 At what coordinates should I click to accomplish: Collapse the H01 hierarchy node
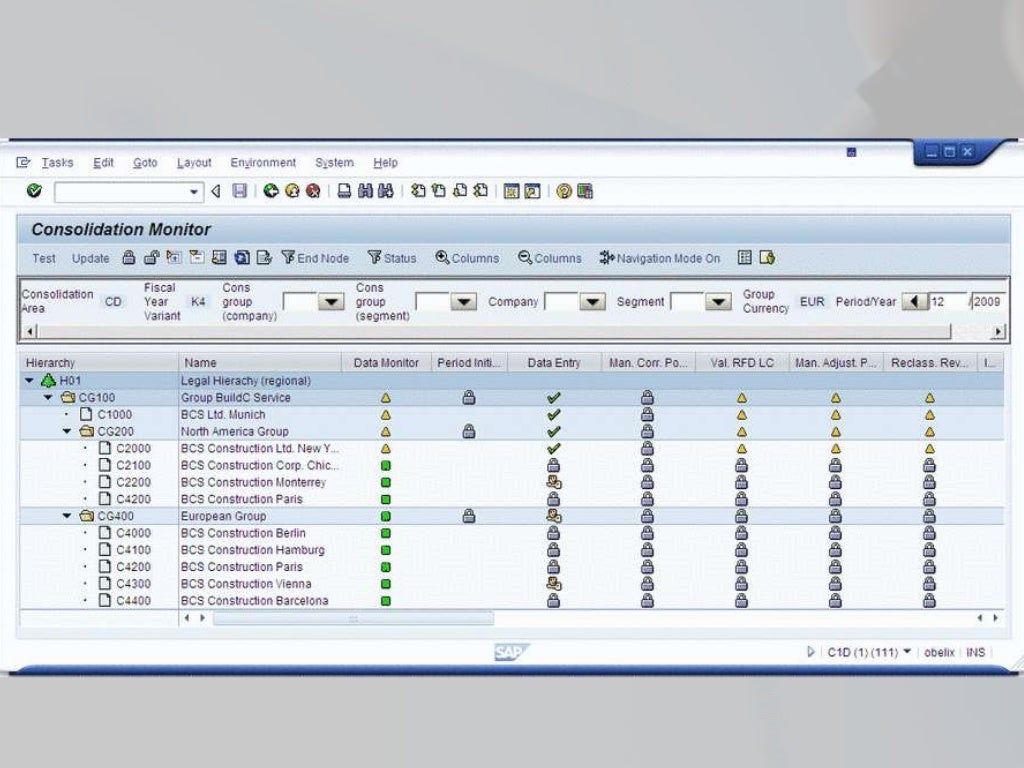(x=29, y=380)
